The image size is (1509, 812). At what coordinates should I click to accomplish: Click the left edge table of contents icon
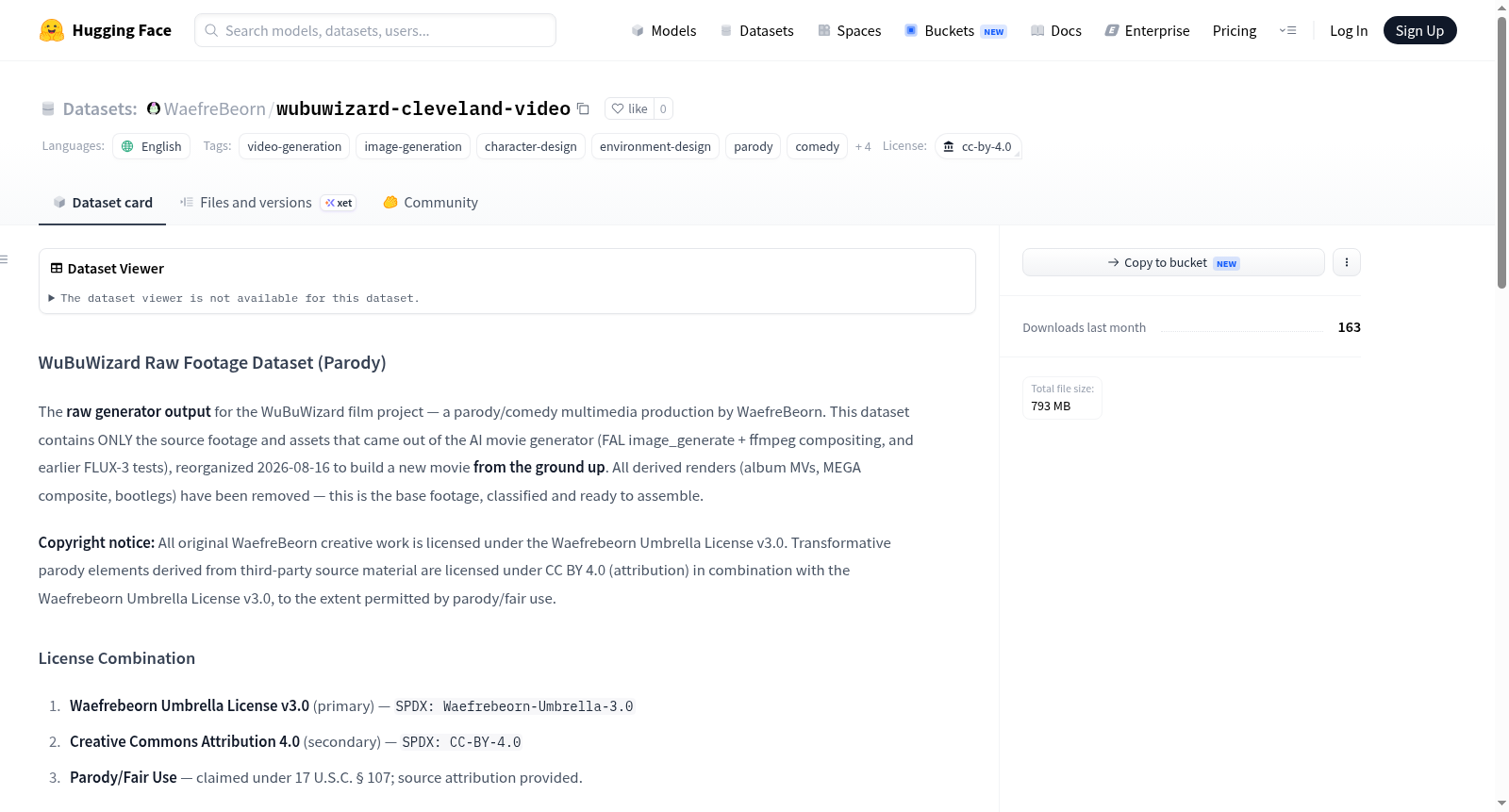click(5, 259)
